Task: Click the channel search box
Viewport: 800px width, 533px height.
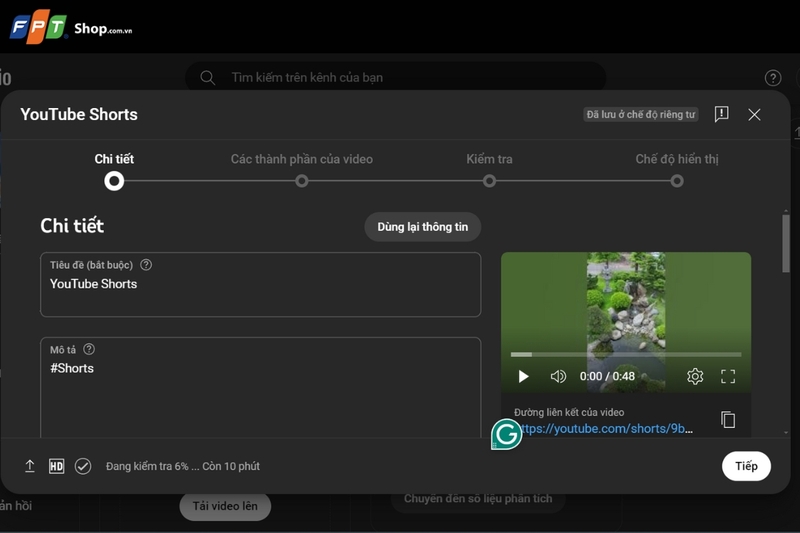Action: coord(395,78)
